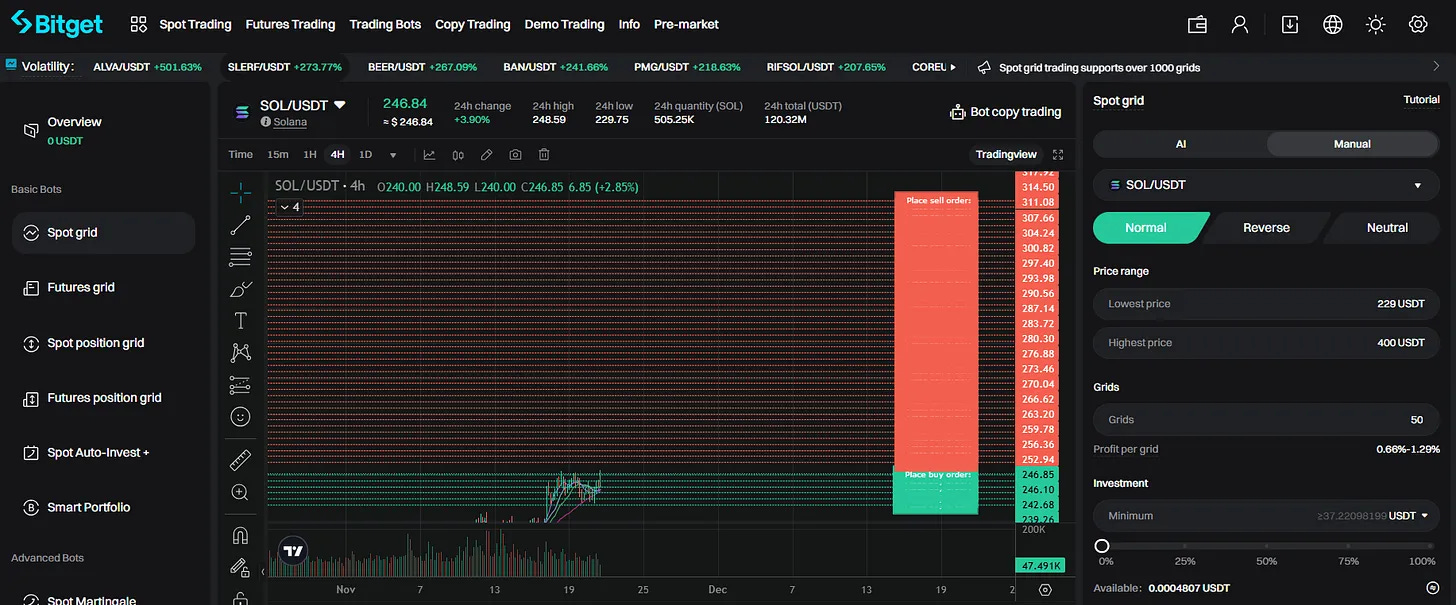The image size is (1456, 605).
Task: Open the chart zoom magnifier tool
Action: tap(240, 492)
